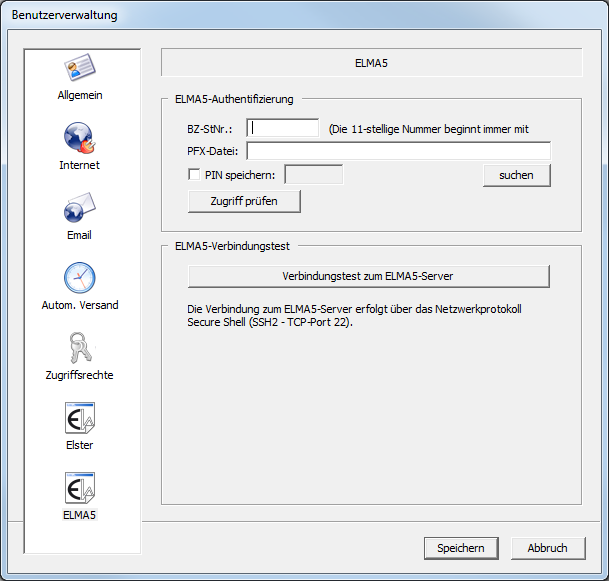Focus the PFX-Datei path field
The image size is (609, 581).
(398, 151)
